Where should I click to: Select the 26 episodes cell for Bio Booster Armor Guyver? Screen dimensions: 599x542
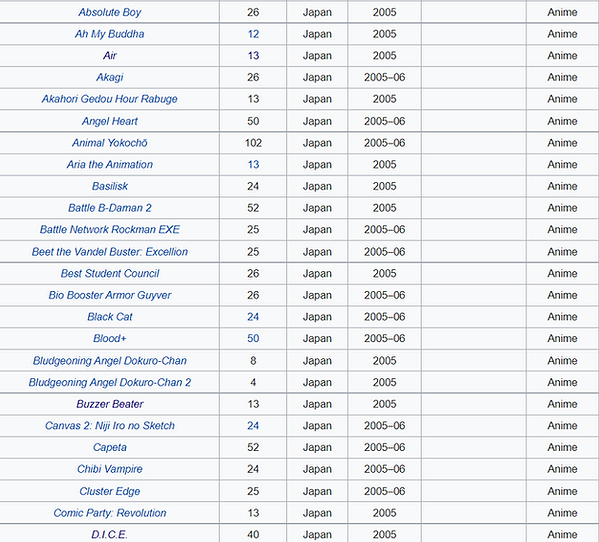[253, 295]
